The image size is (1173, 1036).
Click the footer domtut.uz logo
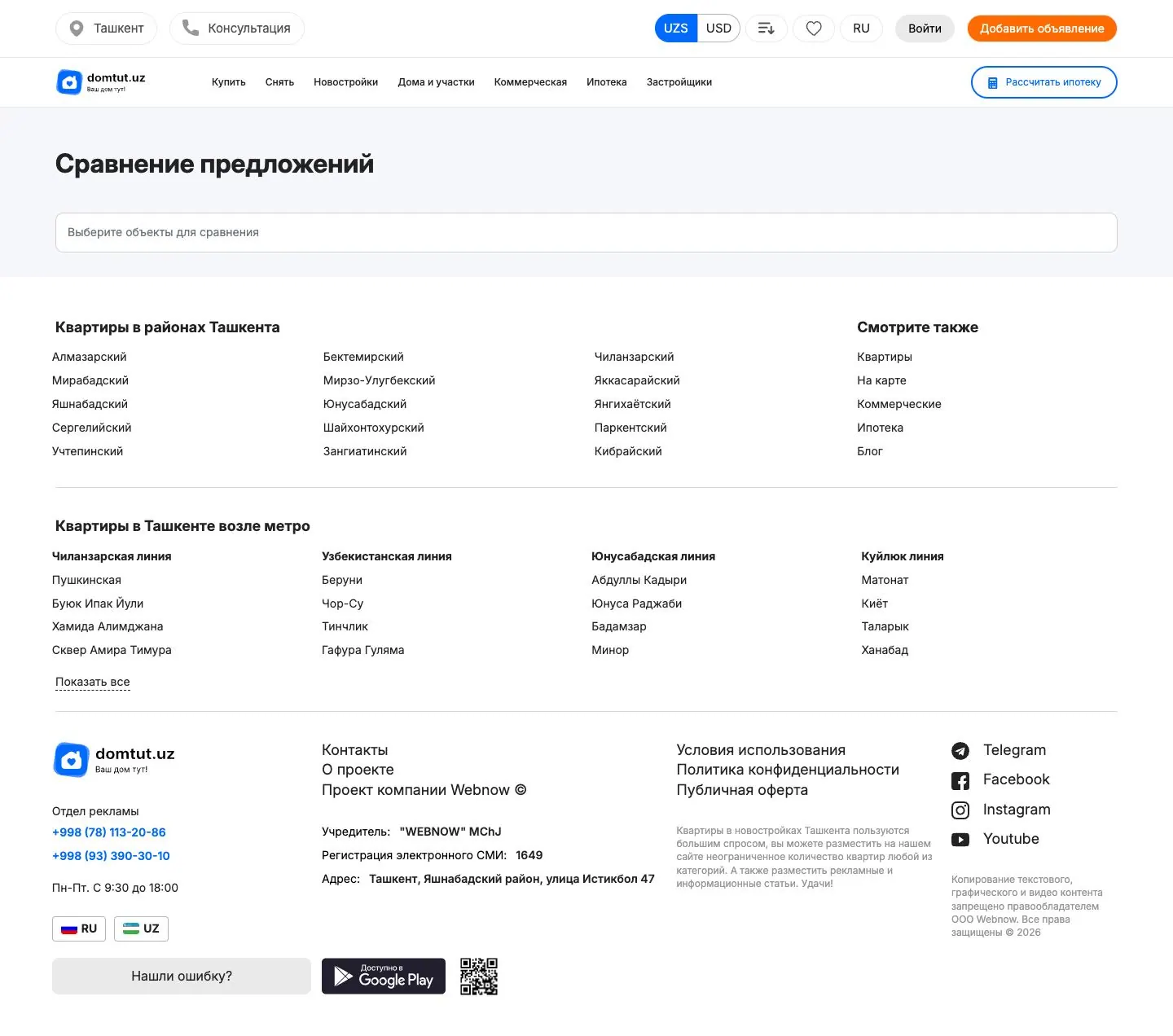(x=114, y=759)
